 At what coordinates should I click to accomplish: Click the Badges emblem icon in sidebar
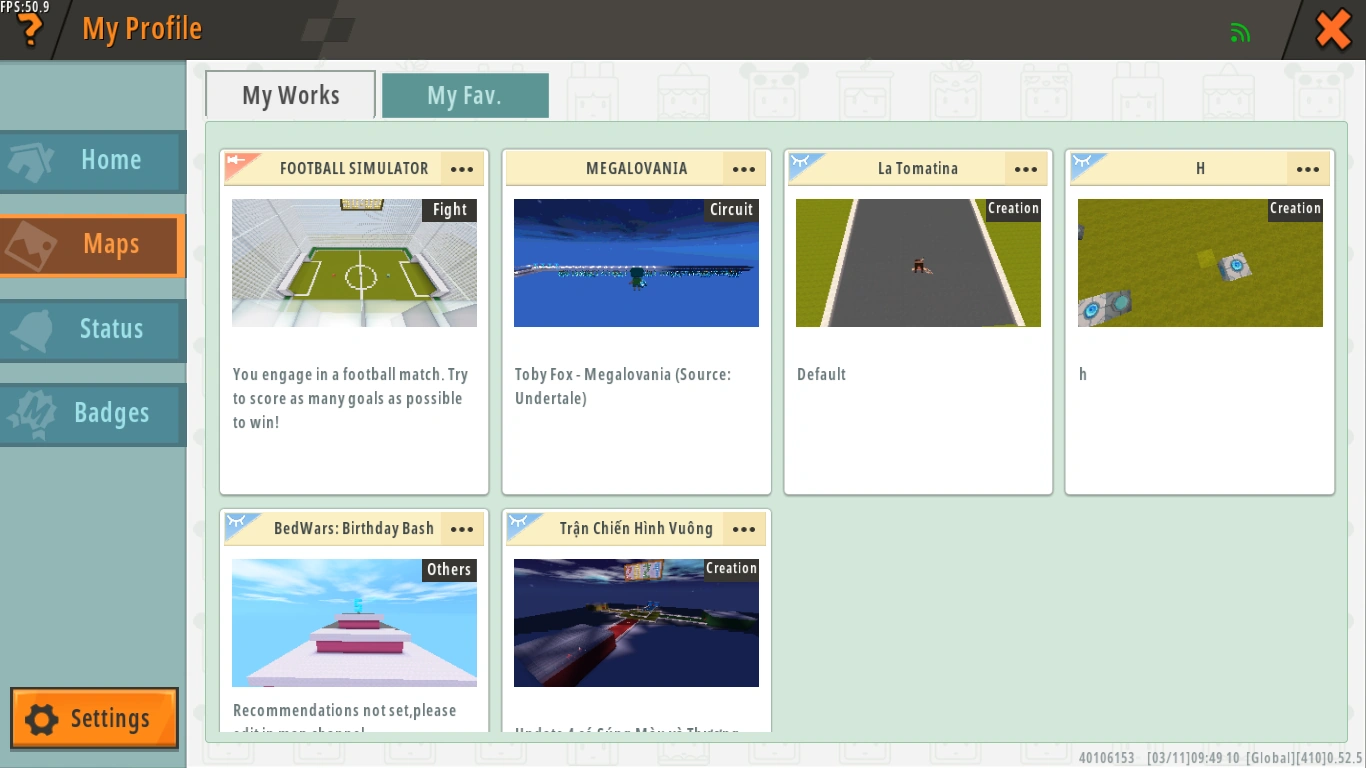pos(31,414)
